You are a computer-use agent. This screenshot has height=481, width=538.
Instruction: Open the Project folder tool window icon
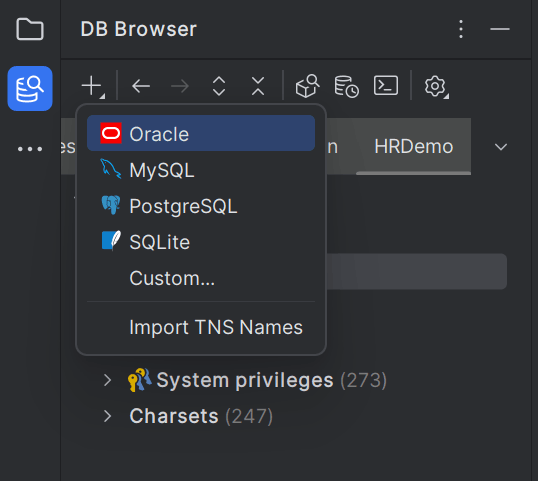pos(30,29)
